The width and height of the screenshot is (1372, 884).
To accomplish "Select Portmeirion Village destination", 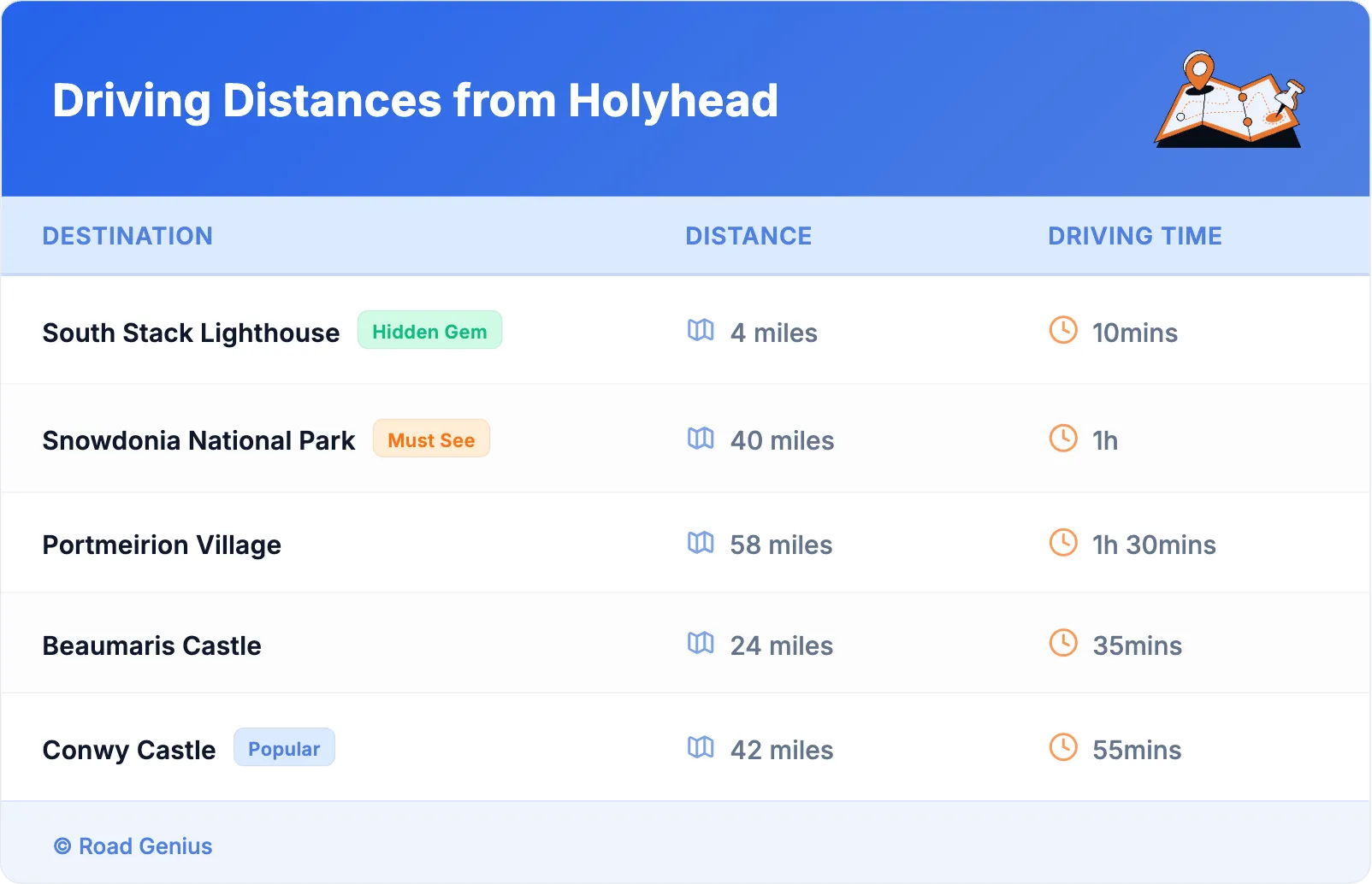I will 162,545.
